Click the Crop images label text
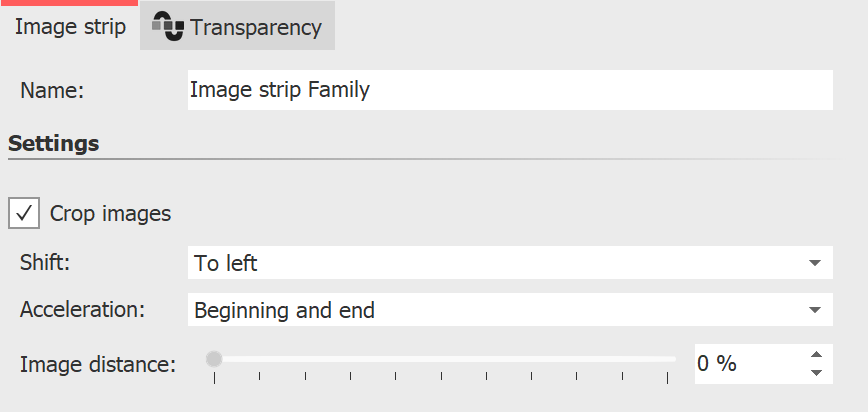This screenshot has width=868, height=412. pos(110,213)
